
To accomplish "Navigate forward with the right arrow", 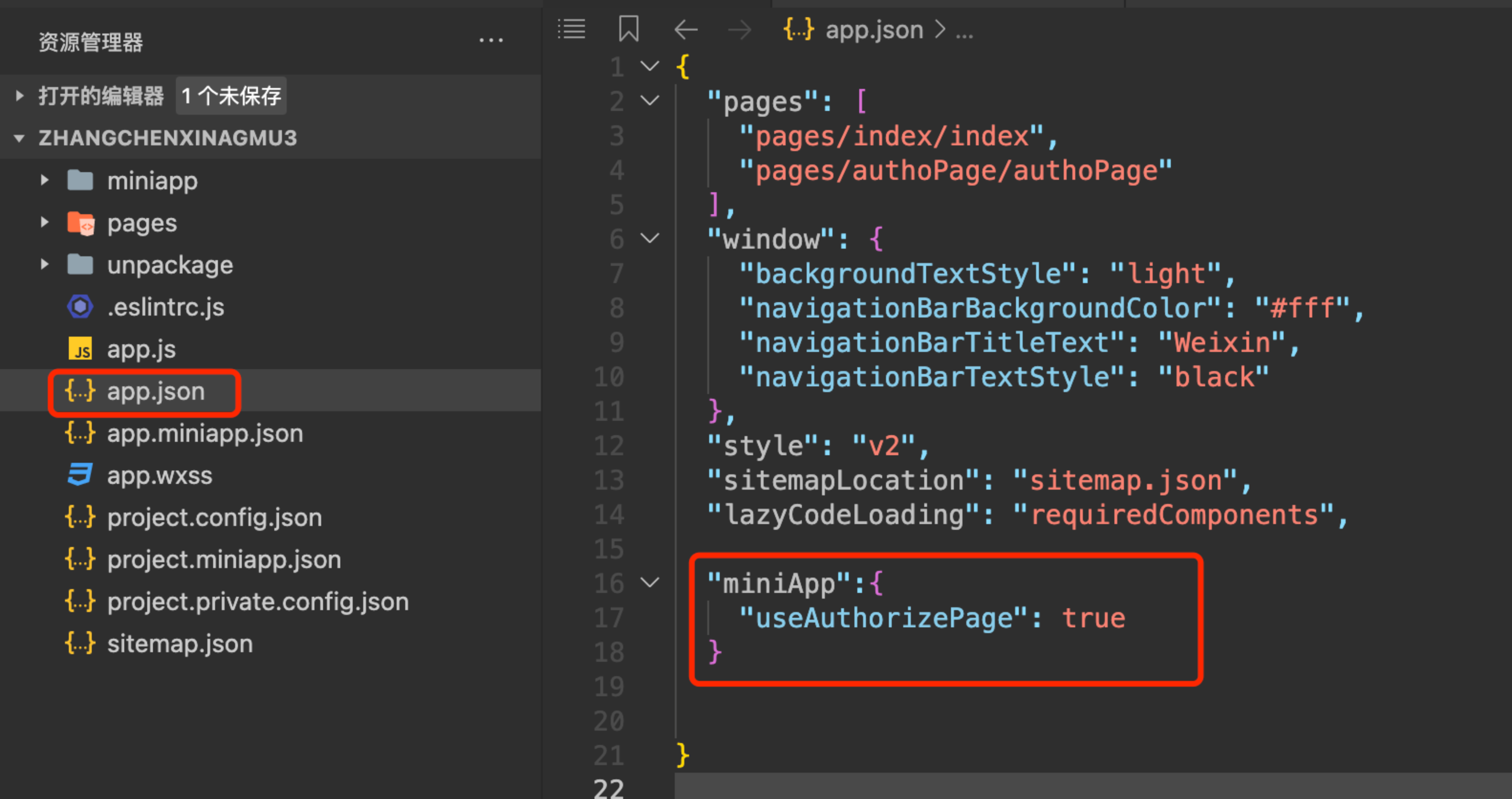I will [x=739, y=29].
